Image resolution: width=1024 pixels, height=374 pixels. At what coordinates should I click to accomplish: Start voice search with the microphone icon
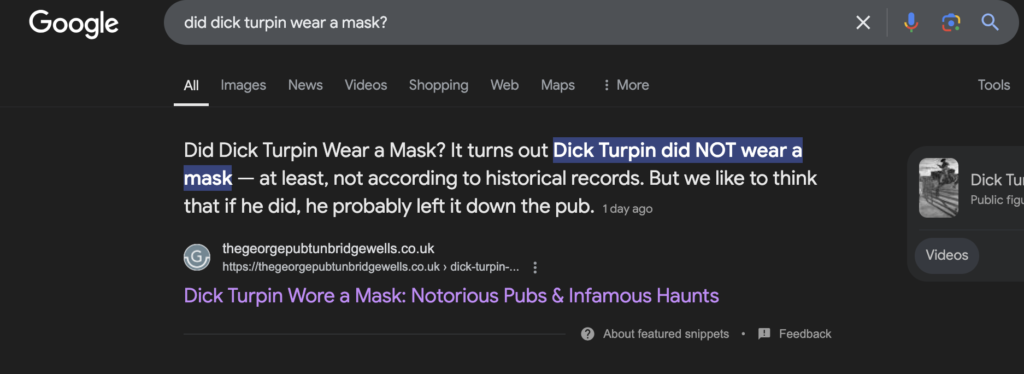pyautogui.click(x=911, y=23)
